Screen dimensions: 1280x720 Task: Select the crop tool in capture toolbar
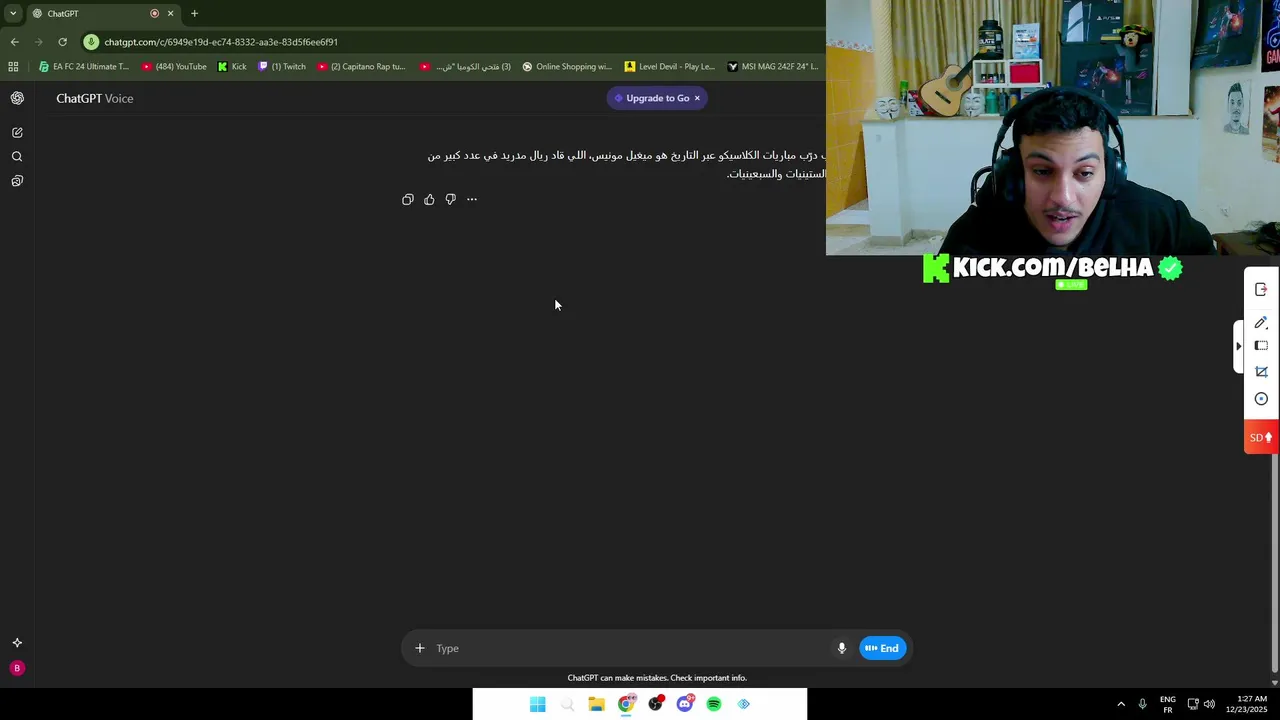1261,372
